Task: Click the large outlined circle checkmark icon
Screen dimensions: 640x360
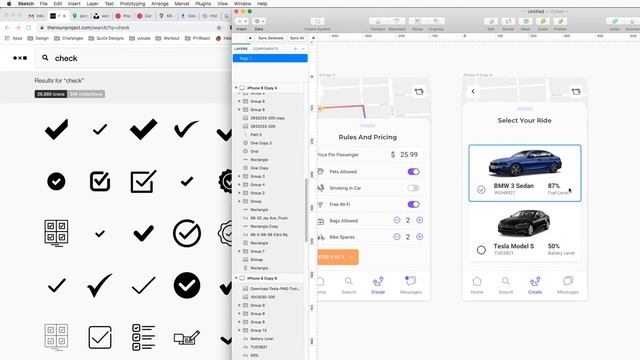Action: pos(187,233)
